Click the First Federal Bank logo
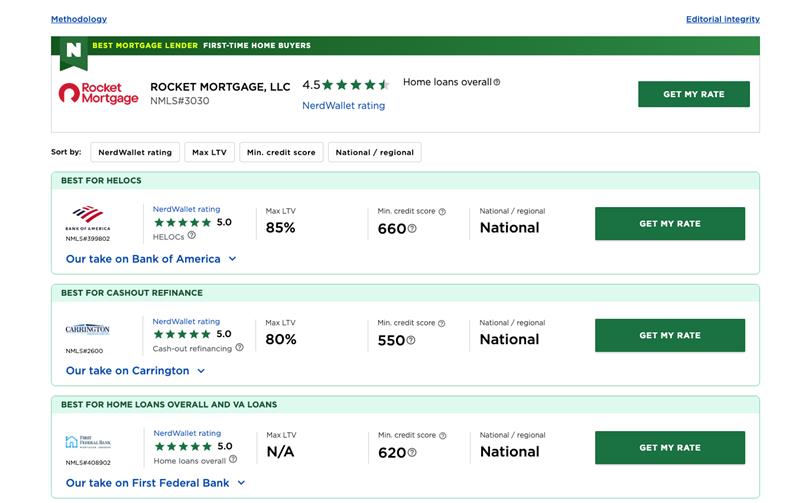This screenshot has width=800, height=503. click(86, 441)
